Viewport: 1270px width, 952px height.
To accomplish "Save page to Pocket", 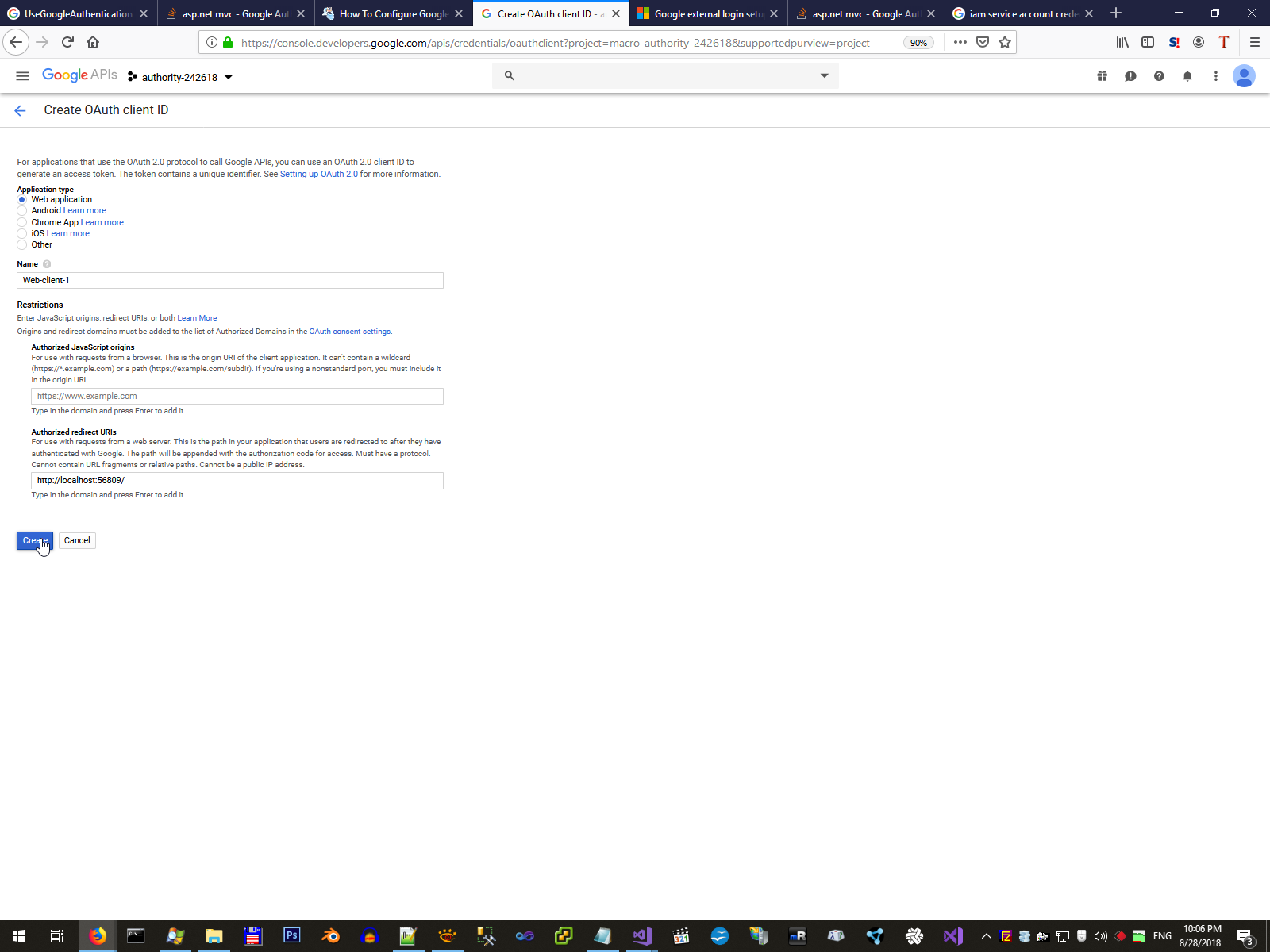I will click(x=983, y=42).
